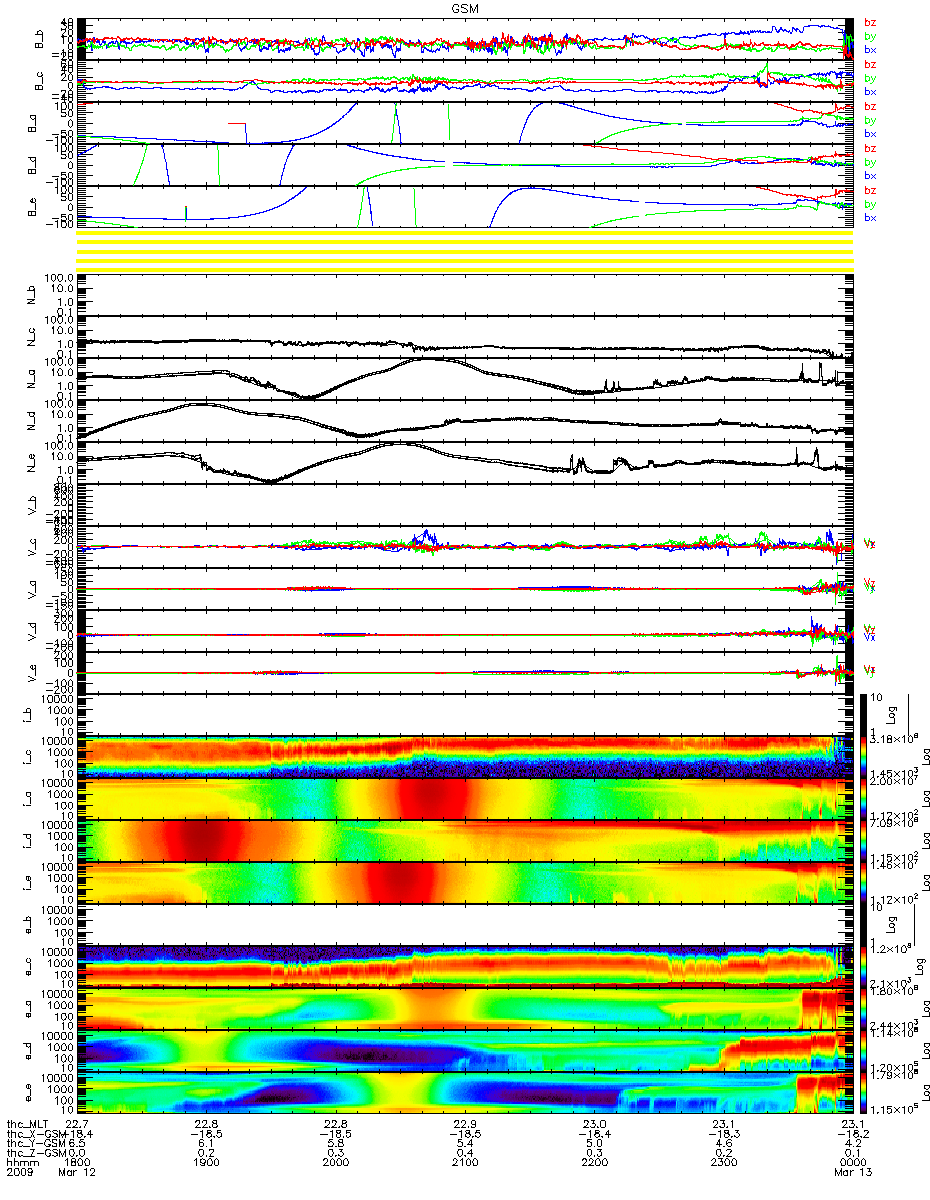Click the i_d ion spectrogram panel
930x1200 pixels.
click(x=463, y=840)
